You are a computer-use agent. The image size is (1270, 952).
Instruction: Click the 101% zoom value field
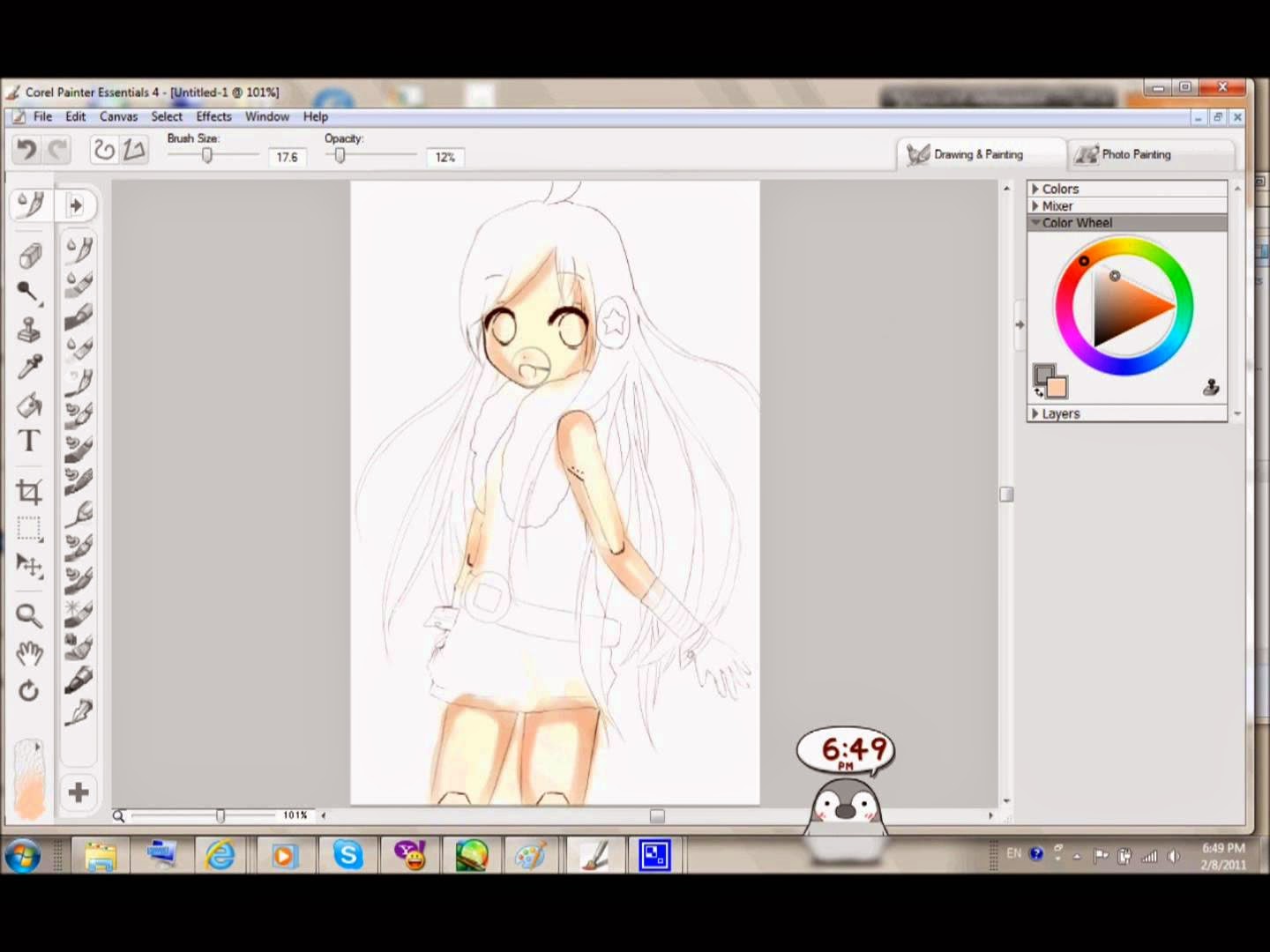[295, 815]
